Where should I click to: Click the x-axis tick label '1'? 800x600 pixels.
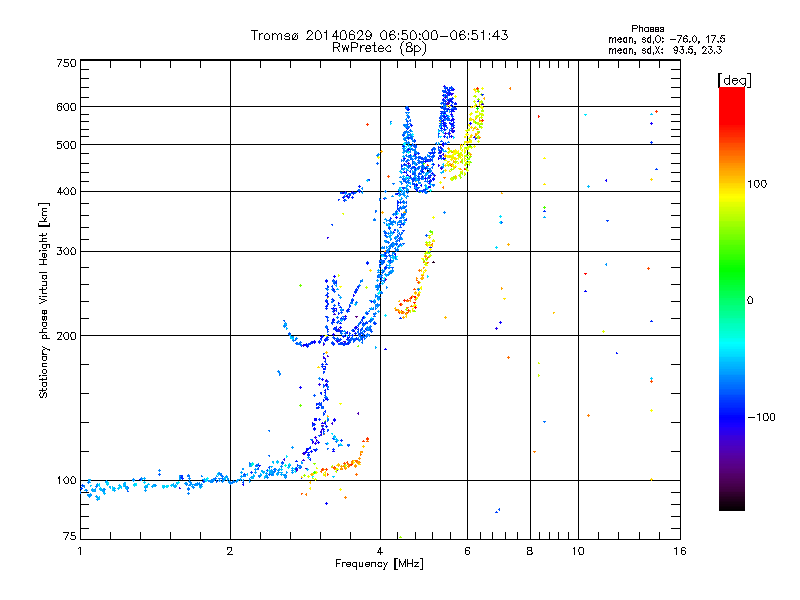[80, 551]
